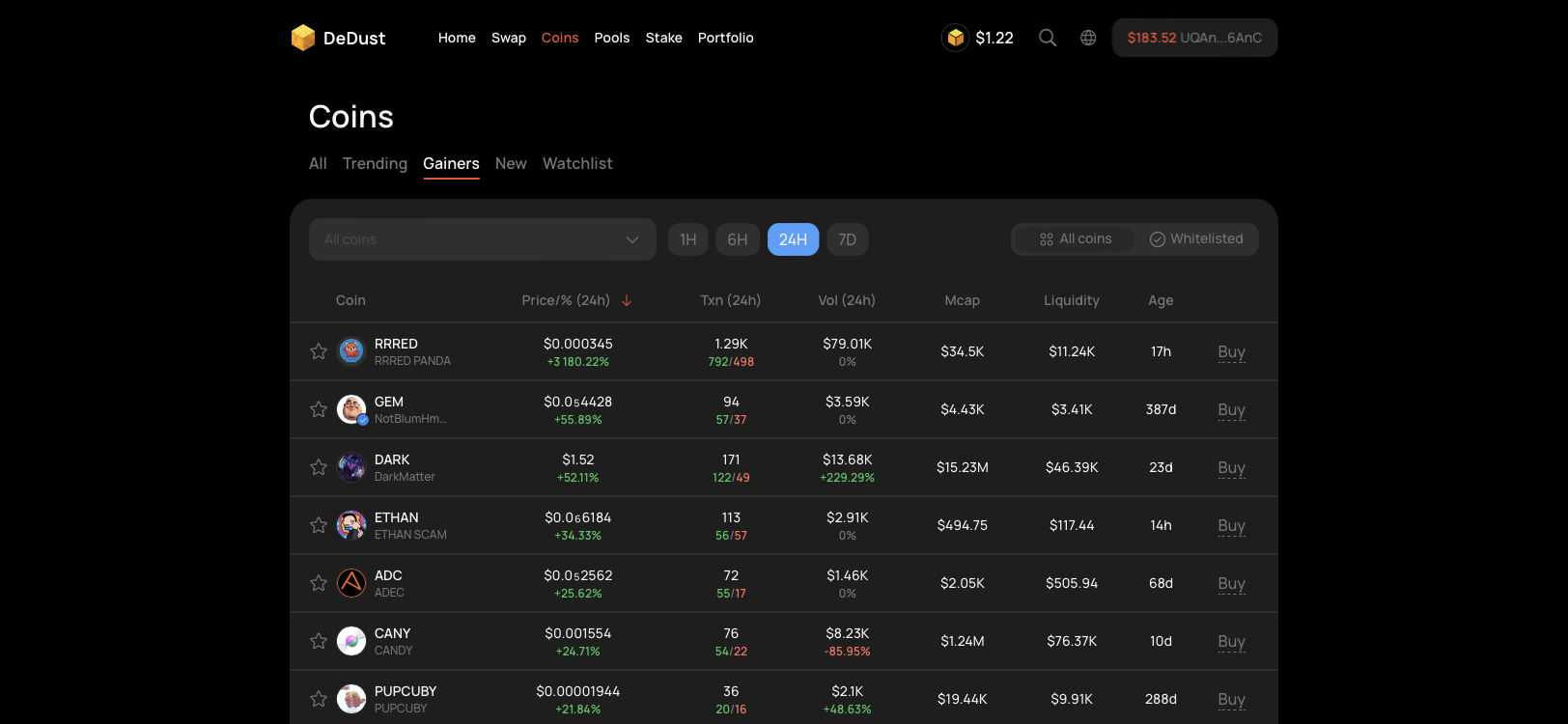Buy the DARK coin
Image resolution: width=1568 pixels, height=724 pixels.
[1232, 468]
